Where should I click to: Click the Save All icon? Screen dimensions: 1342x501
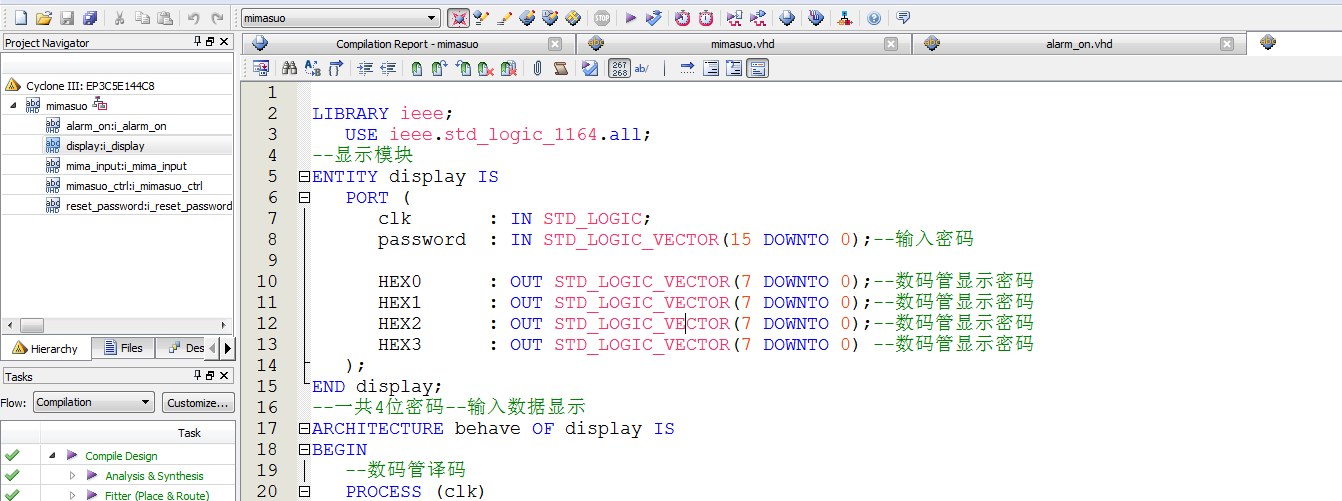pyautogui.click(x=90, y=18)
